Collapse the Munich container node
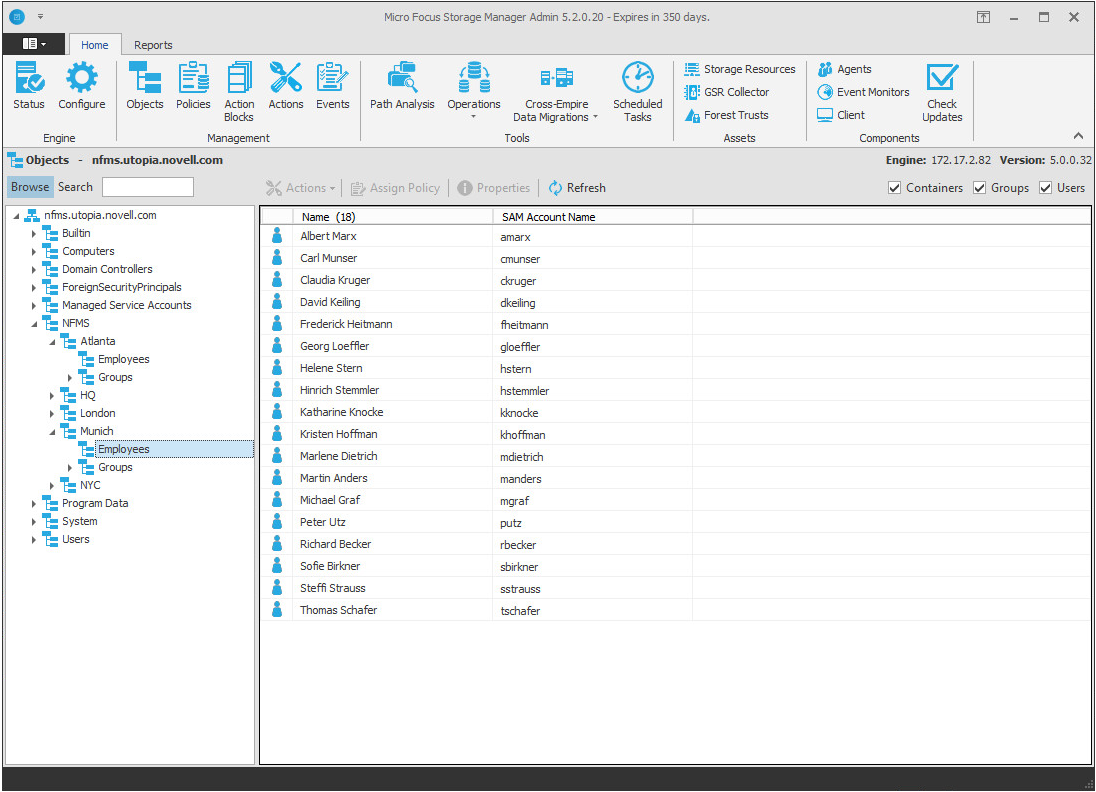 click(52, 432)
